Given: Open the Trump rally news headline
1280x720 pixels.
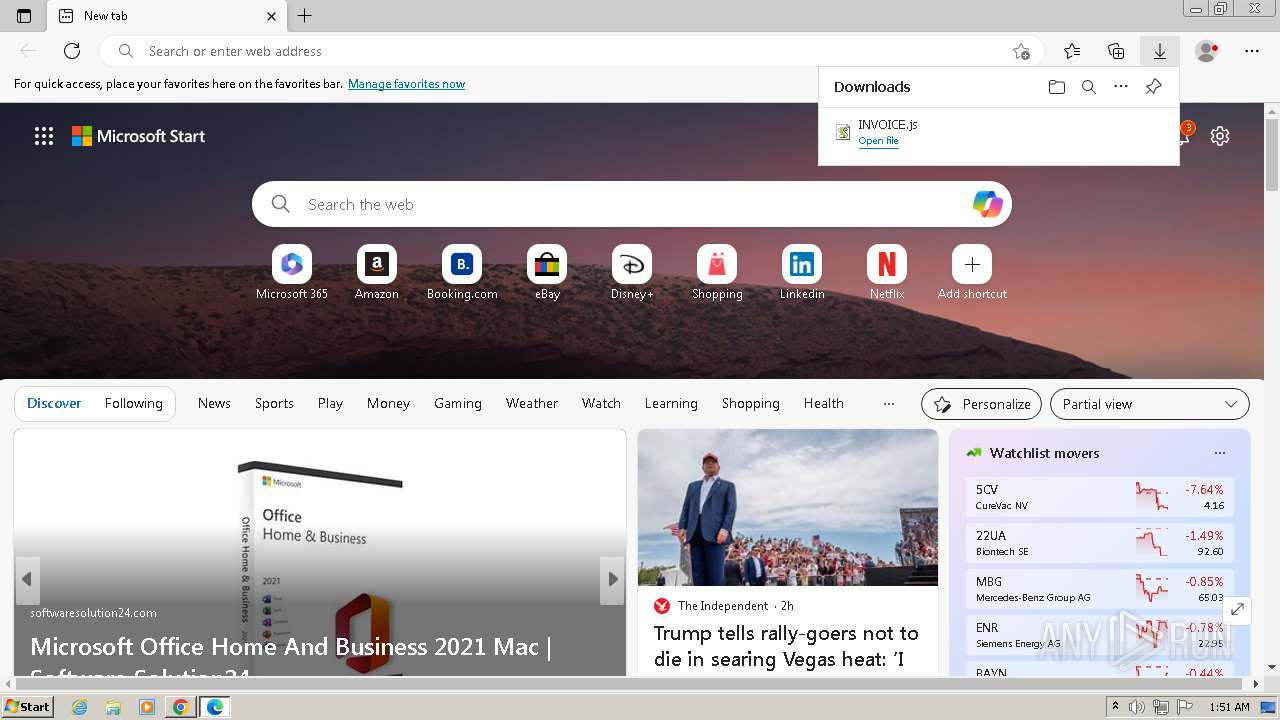Looking at the screenshot, I should [x=786, y=646].
